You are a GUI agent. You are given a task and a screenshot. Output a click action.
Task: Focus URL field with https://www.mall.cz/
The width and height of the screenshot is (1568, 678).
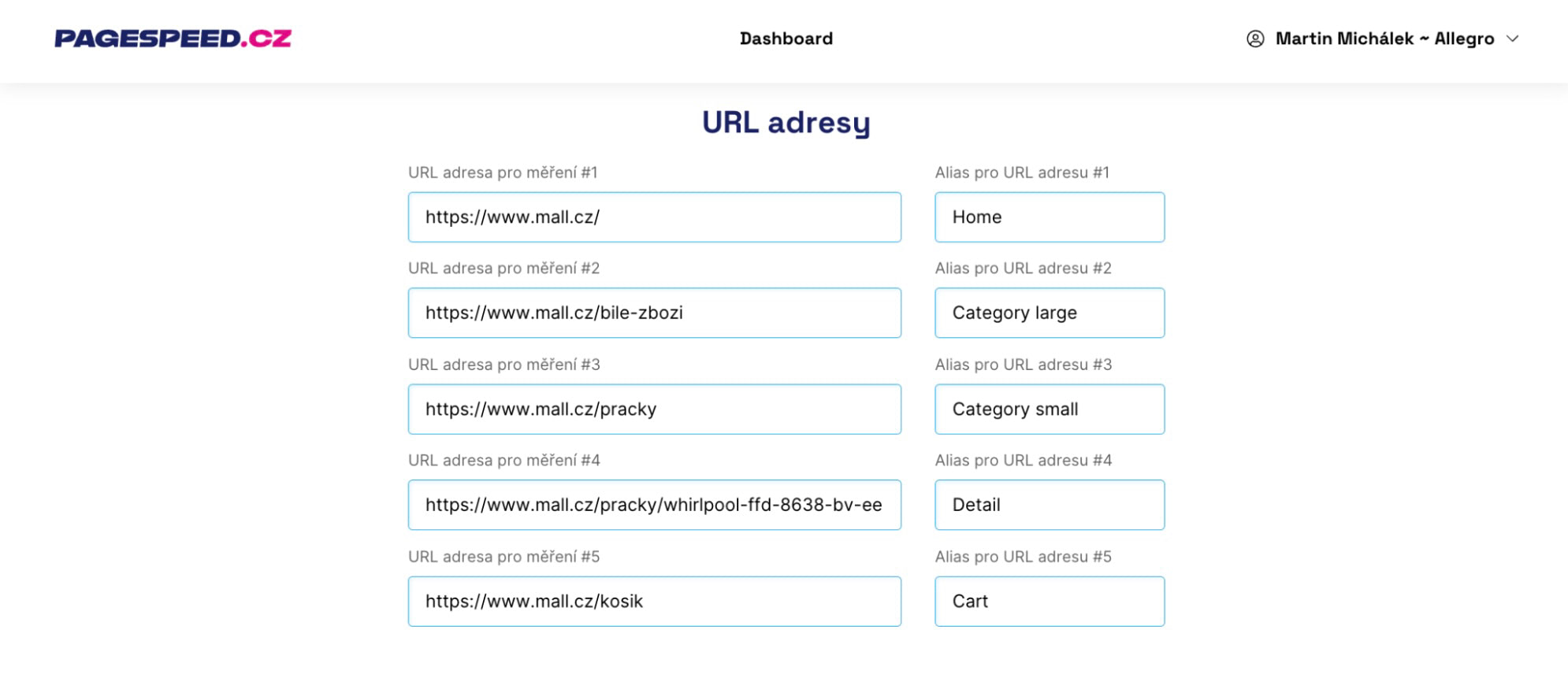[655, 217]
